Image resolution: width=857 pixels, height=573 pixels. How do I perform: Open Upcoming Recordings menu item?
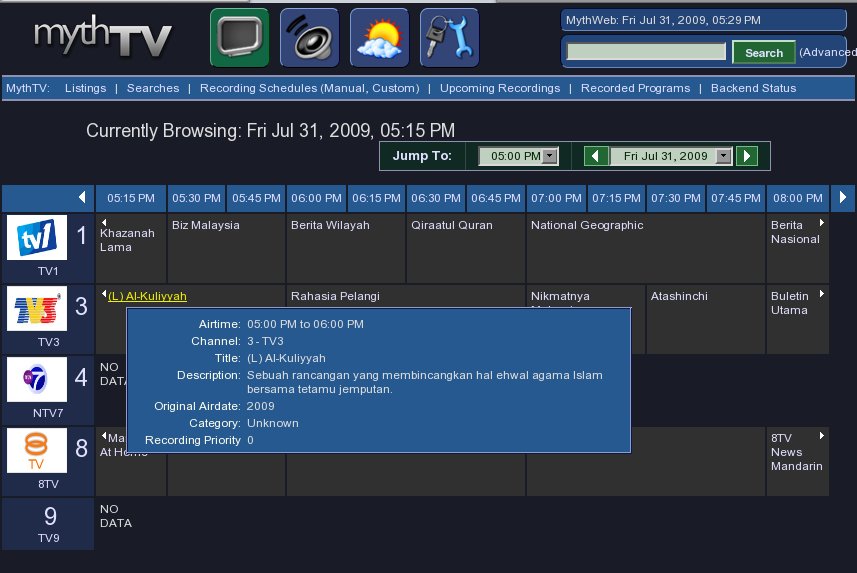(500, 88)
